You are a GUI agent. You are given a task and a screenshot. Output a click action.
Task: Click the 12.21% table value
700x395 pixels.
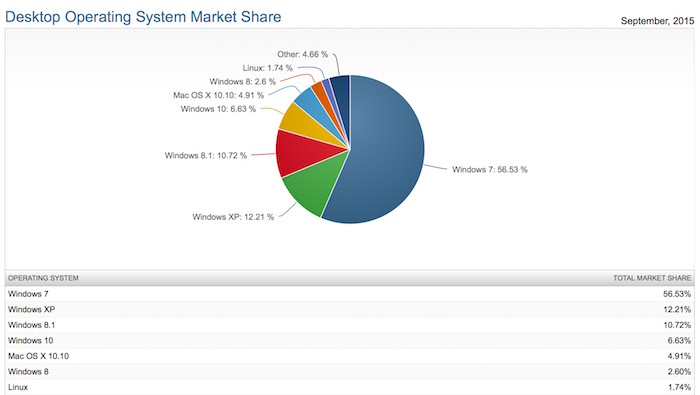pos(677,309)
